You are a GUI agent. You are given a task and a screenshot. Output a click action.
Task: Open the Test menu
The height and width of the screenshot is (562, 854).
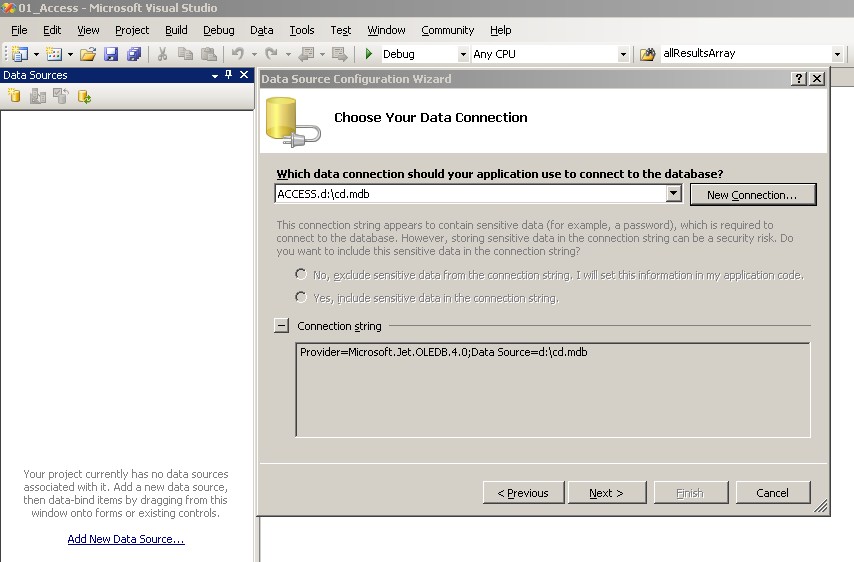(x=340, y=30)
